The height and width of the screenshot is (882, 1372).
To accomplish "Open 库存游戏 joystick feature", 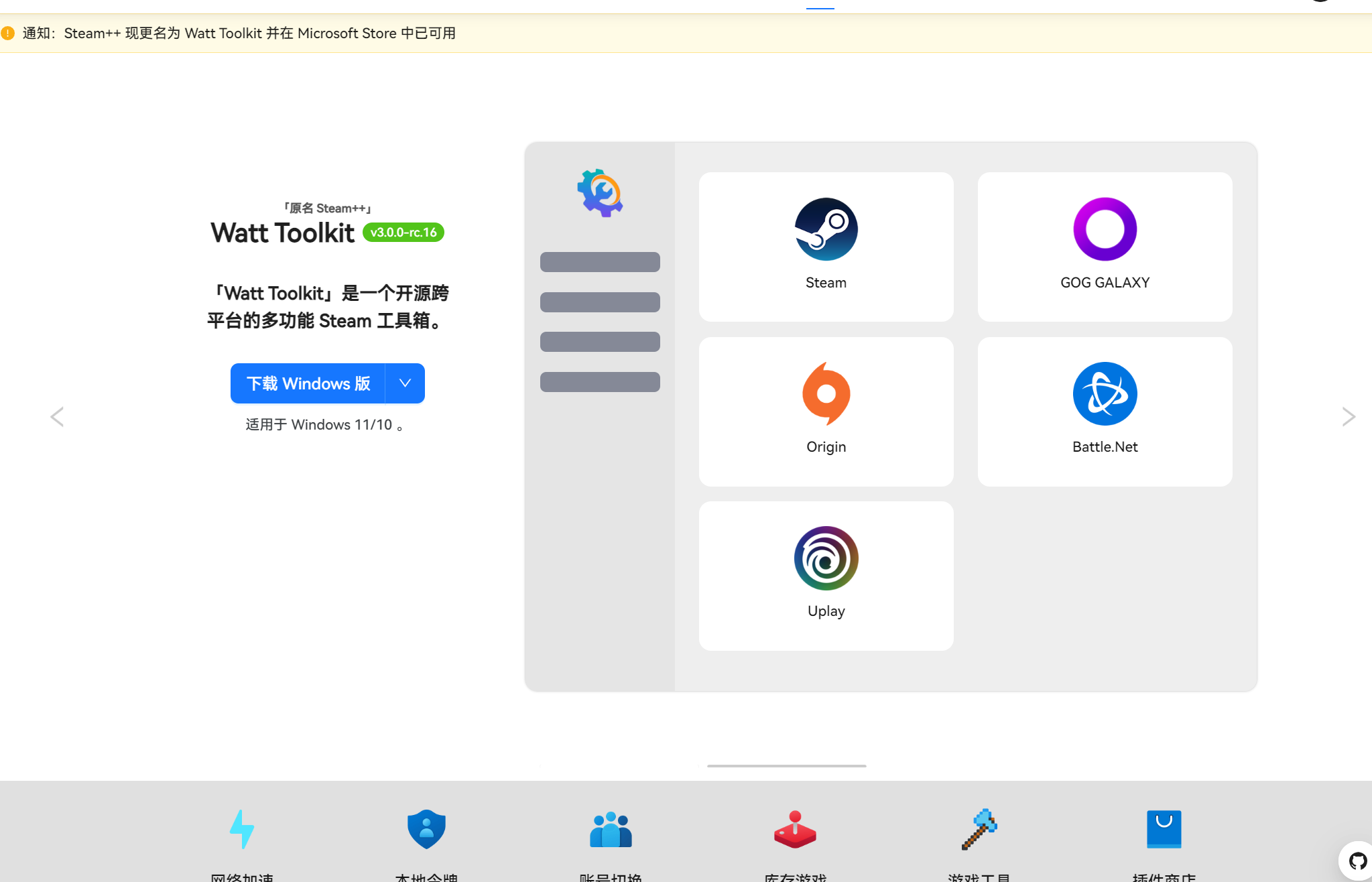I will tap(795, 830).
